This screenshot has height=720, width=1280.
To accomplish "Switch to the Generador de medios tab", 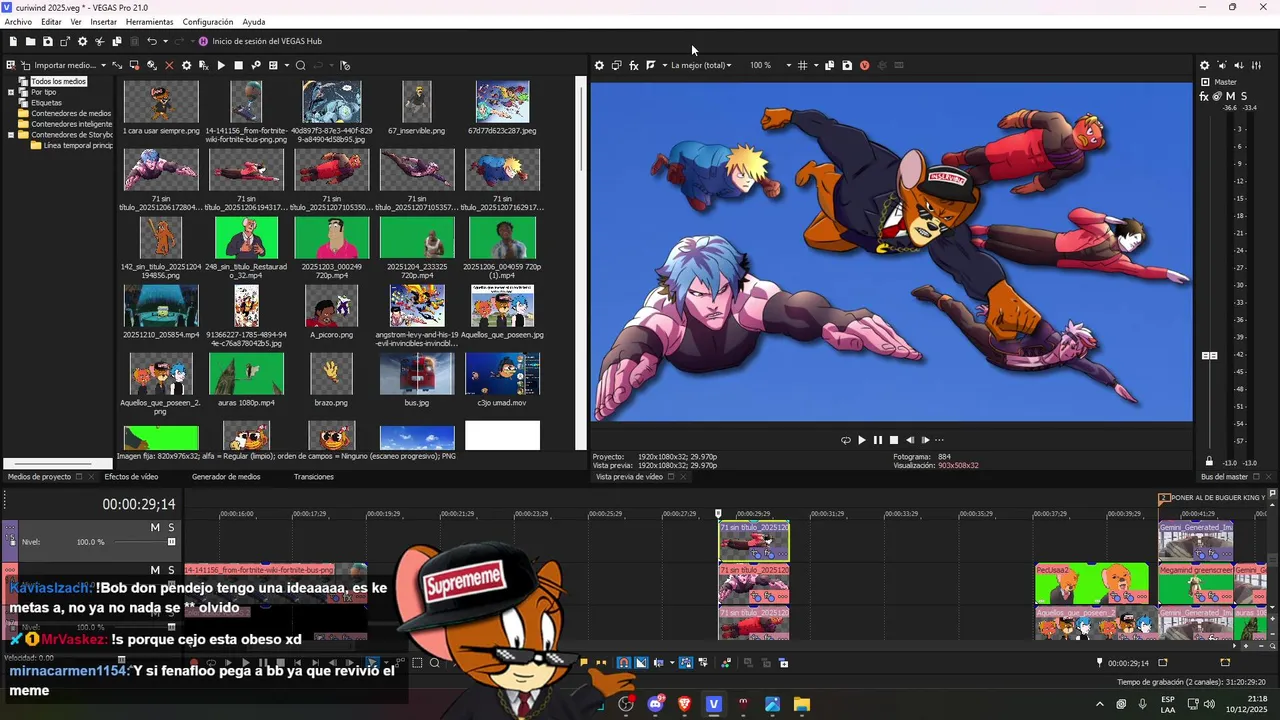I will [226, 477].
